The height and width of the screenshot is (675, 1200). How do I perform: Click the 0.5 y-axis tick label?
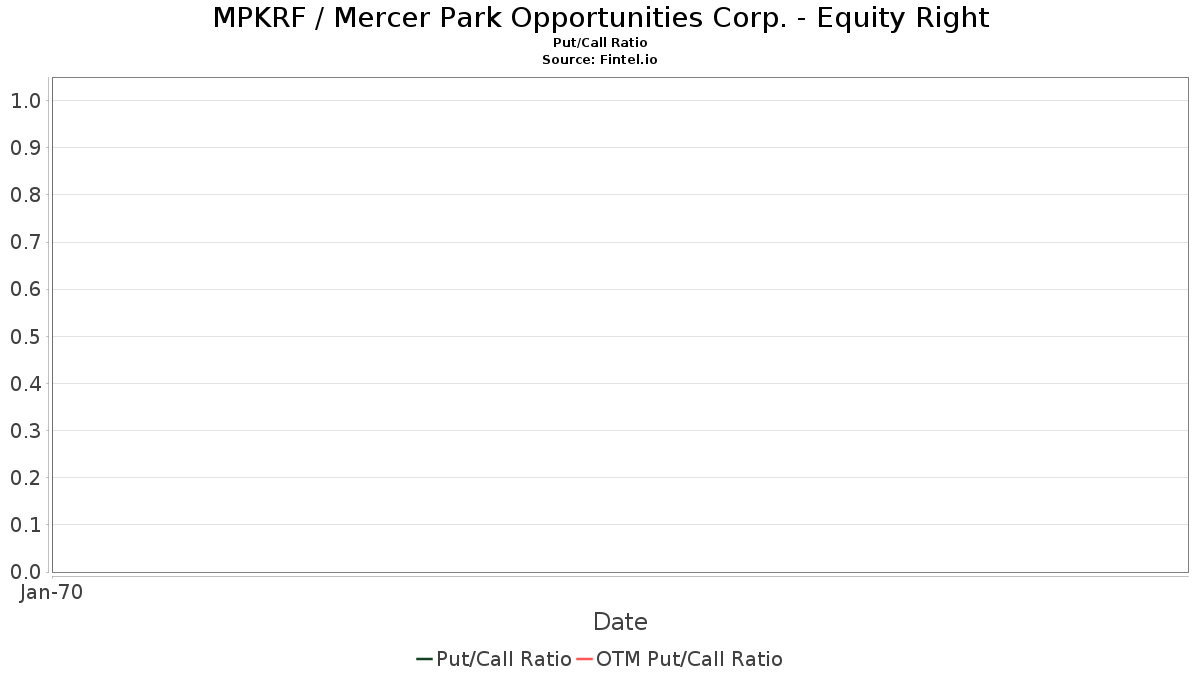pos(25,336)
